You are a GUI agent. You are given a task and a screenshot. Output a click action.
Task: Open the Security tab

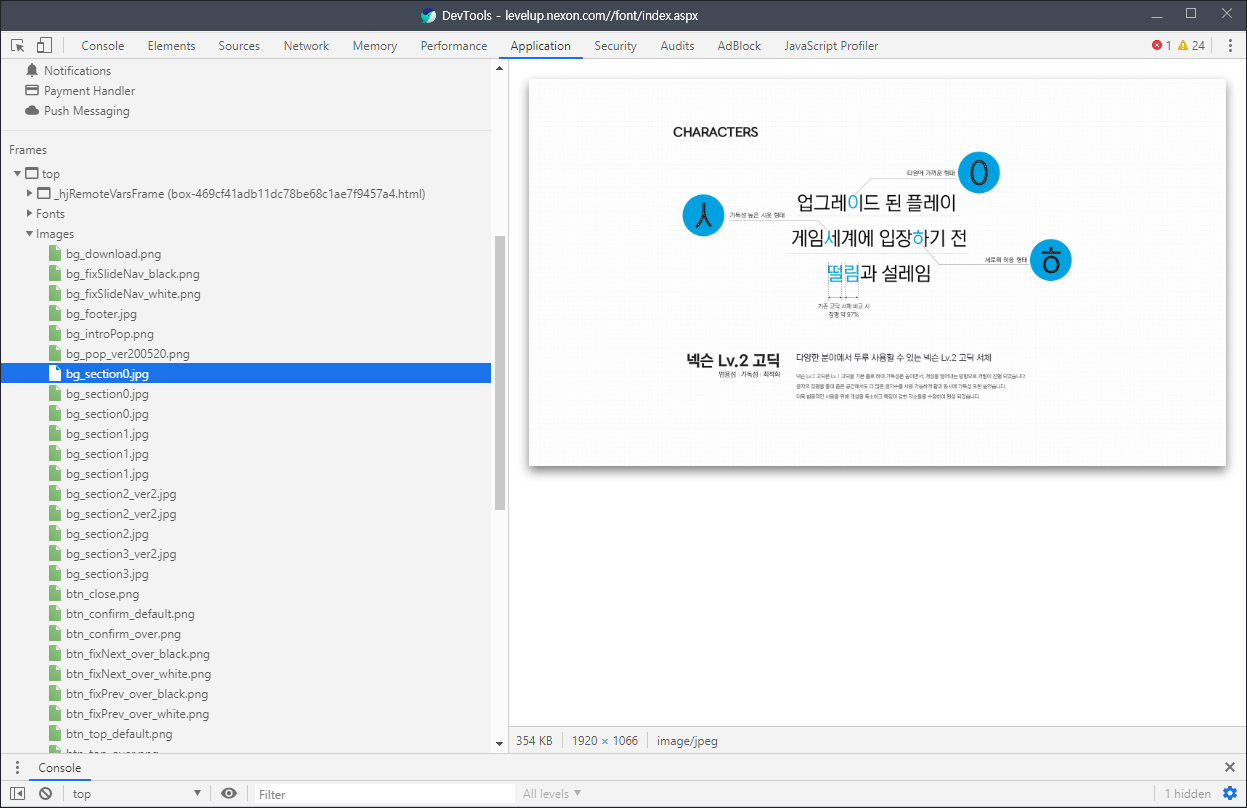pyautogui.click(x=615, y=46)
